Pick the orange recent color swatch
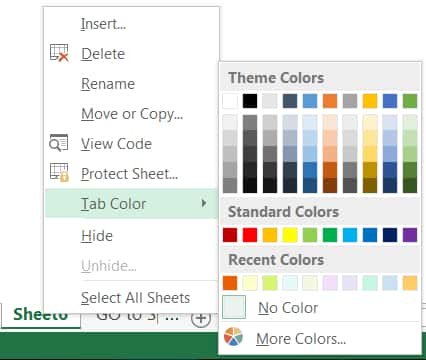Screen dimensions: 426x360 [x=230, y=283]
